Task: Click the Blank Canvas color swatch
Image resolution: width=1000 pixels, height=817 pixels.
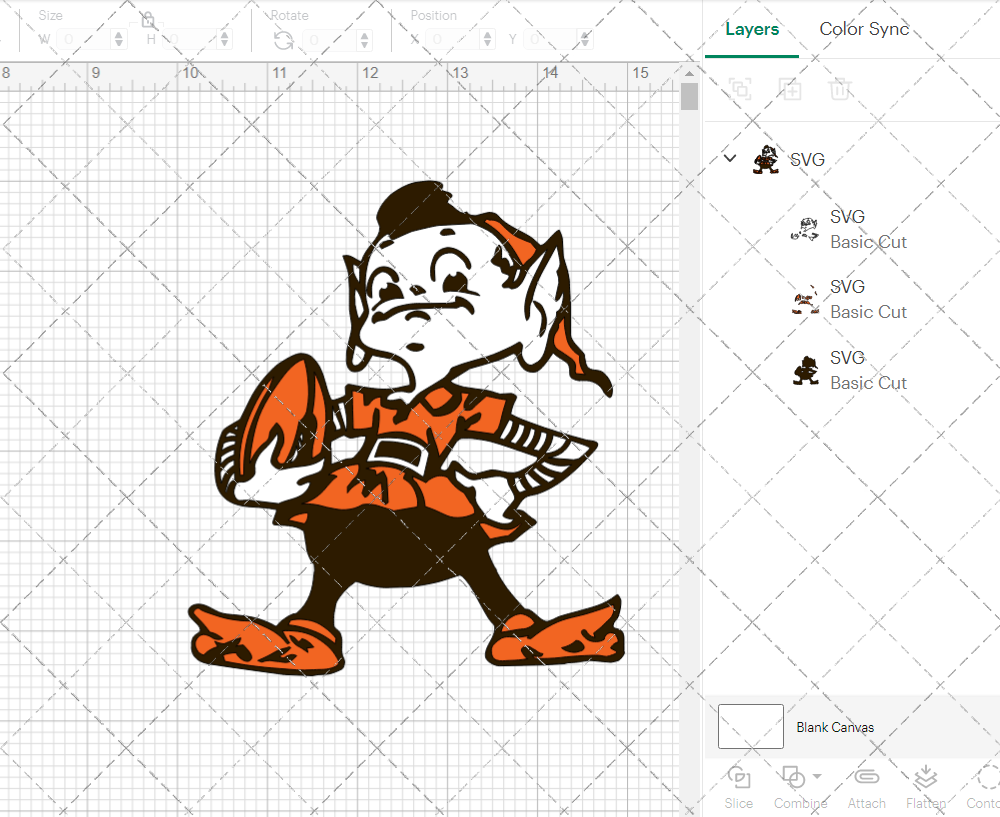Action: point(751,727)
